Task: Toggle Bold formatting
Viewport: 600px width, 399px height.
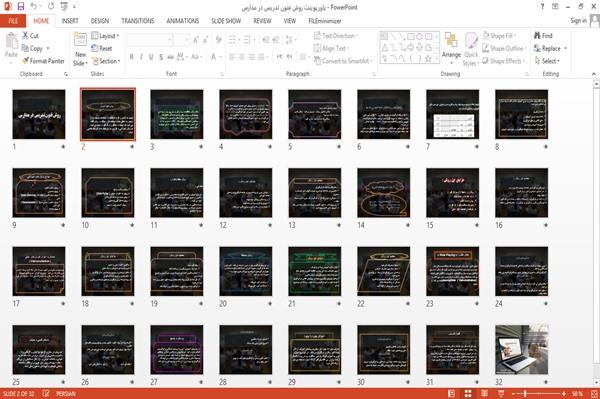Action: pos(132,57)
